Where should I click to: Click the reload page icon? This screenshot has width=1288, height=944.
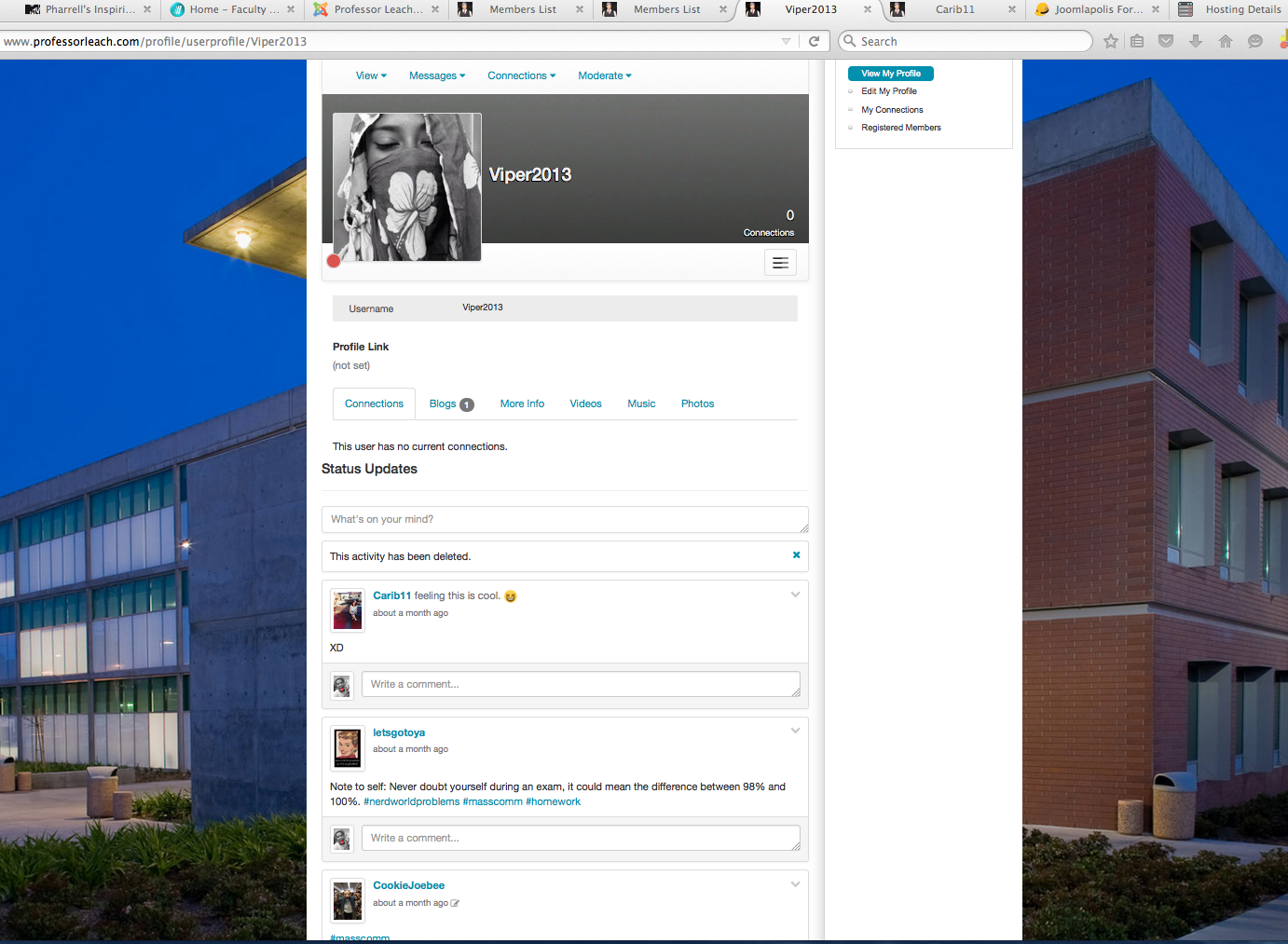(x=814, y=41)
